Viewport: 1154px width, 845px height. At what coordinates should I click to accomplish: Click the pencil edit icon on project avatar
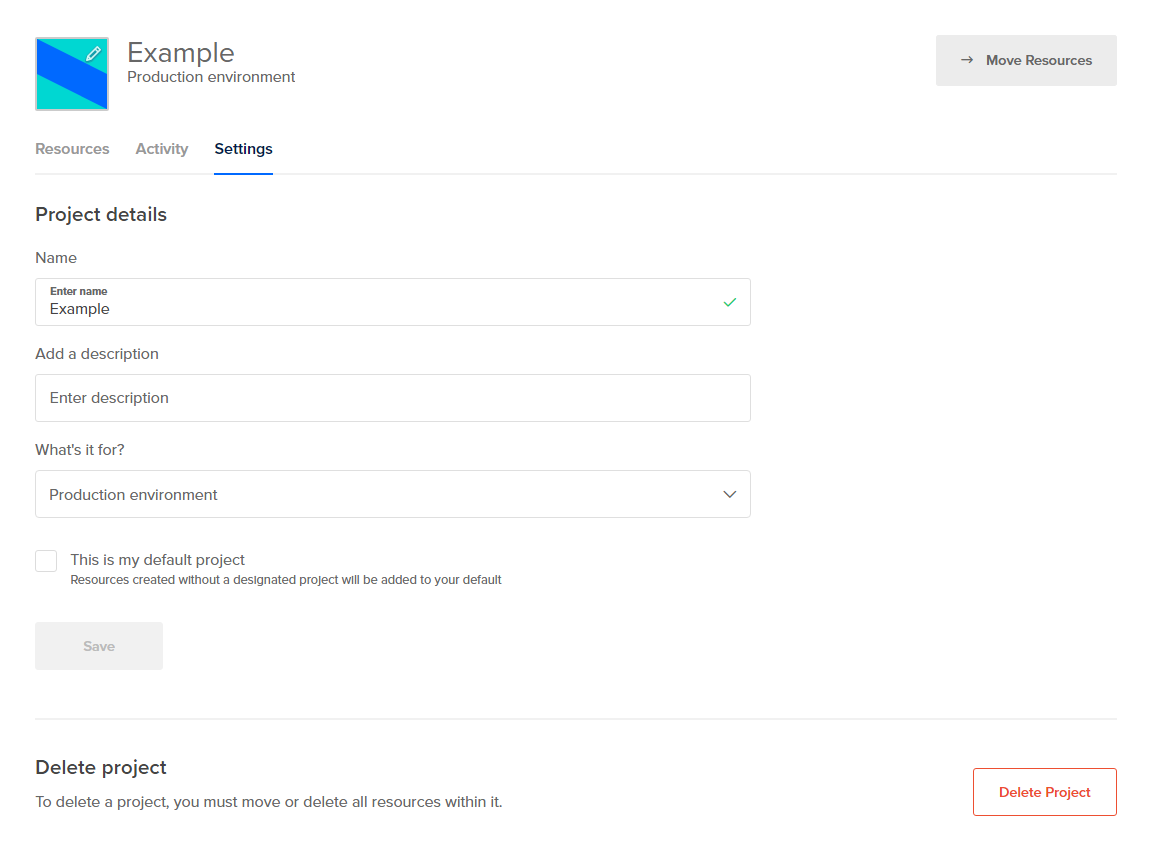point(93,54)
